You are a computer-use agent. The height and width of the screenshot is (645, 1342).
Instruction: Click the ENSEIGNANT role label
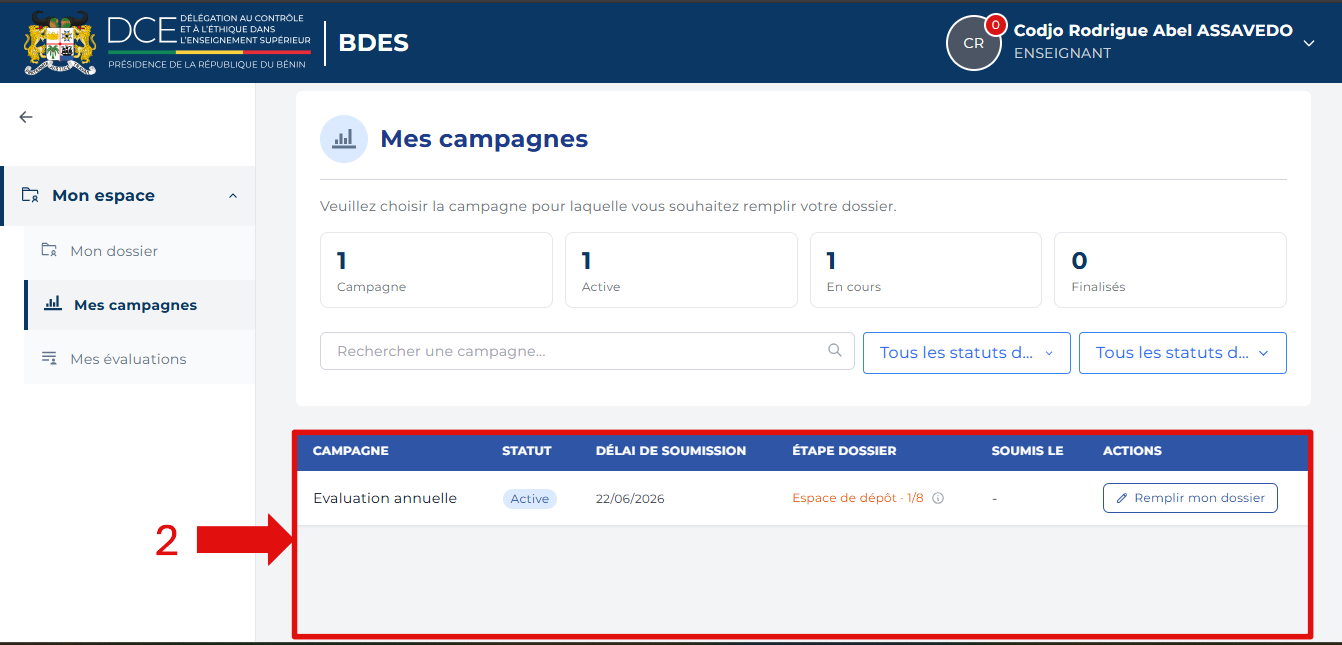(x=1062, y=54)
